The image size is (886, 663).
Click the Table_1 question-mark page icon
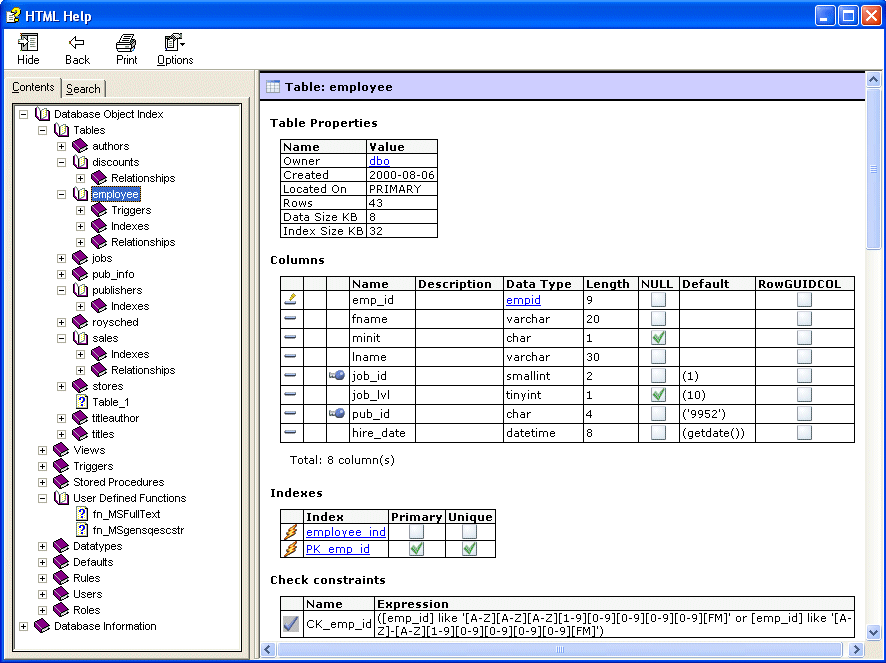[x=82, y=402]
